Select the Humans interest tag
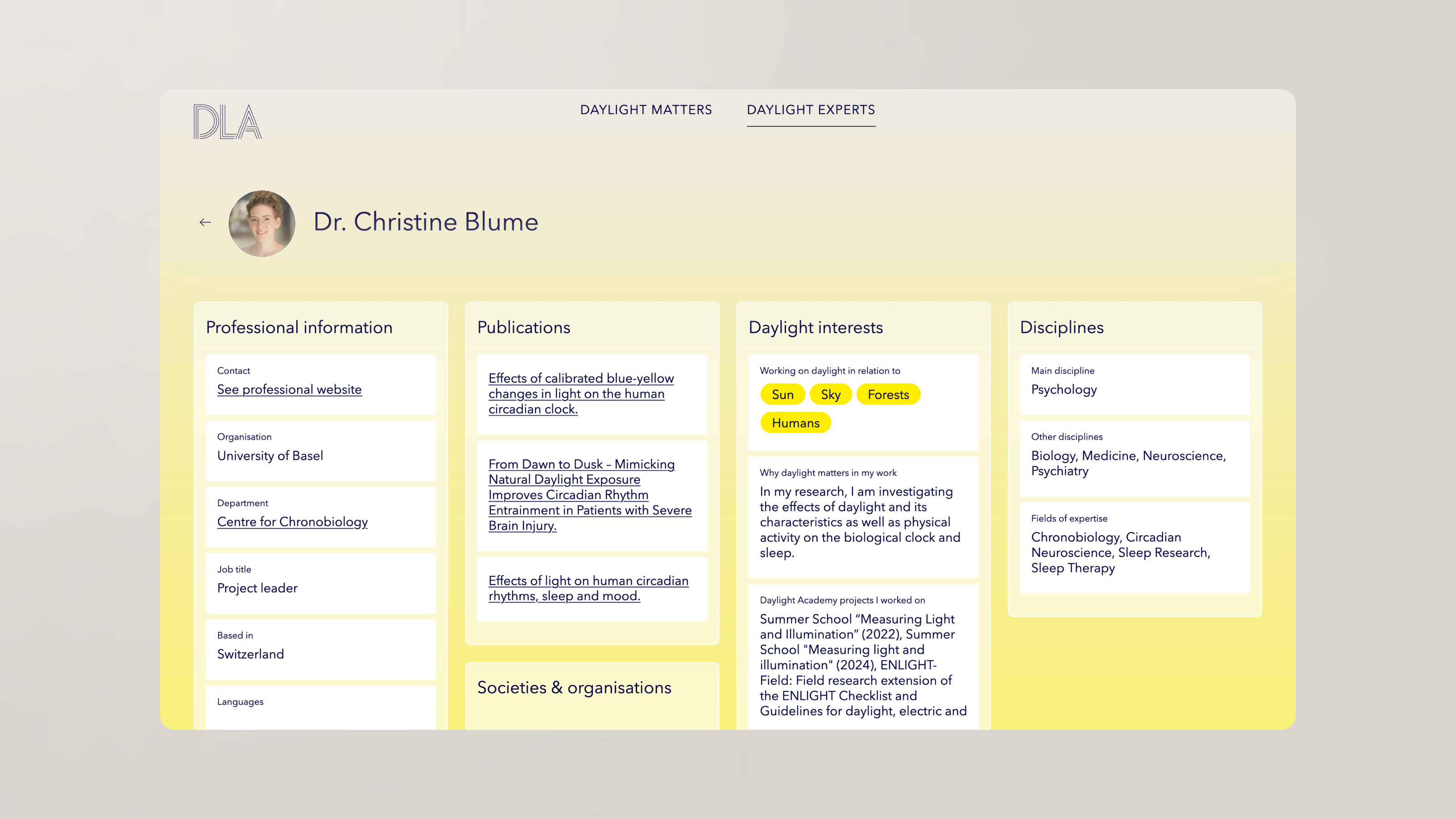 tap(795, 423)
